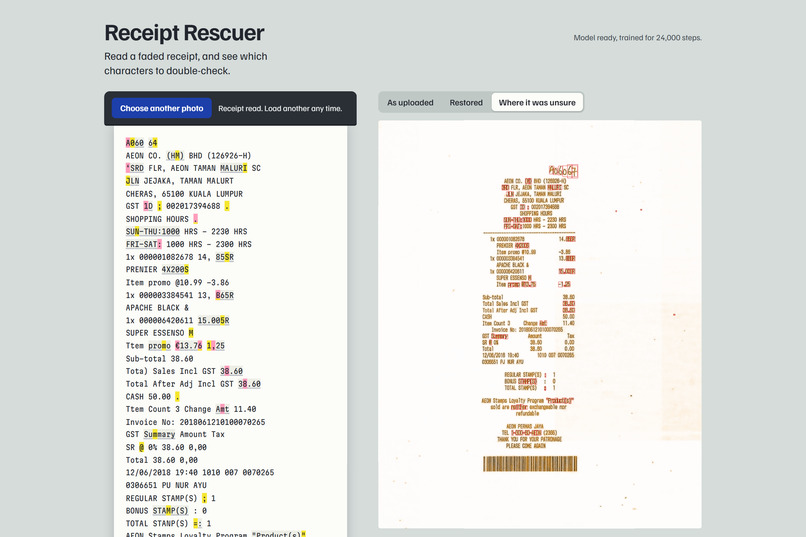Click the 'CASH 50.00' line
The image size is (806, 537).
point(152,397)
